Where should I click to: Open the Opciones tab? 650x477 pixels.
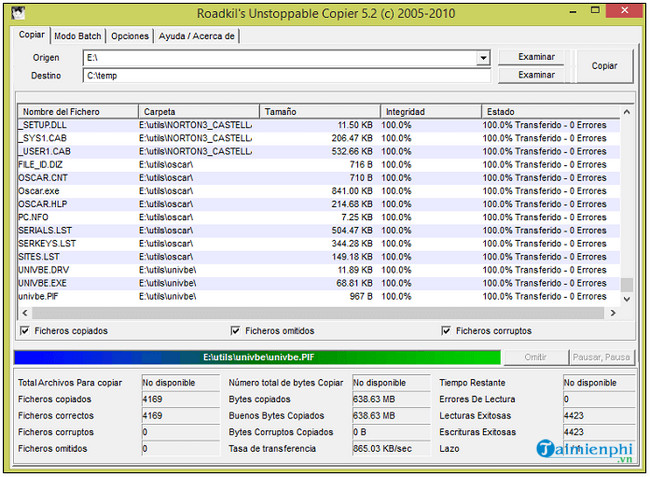(x=130, y=36)
